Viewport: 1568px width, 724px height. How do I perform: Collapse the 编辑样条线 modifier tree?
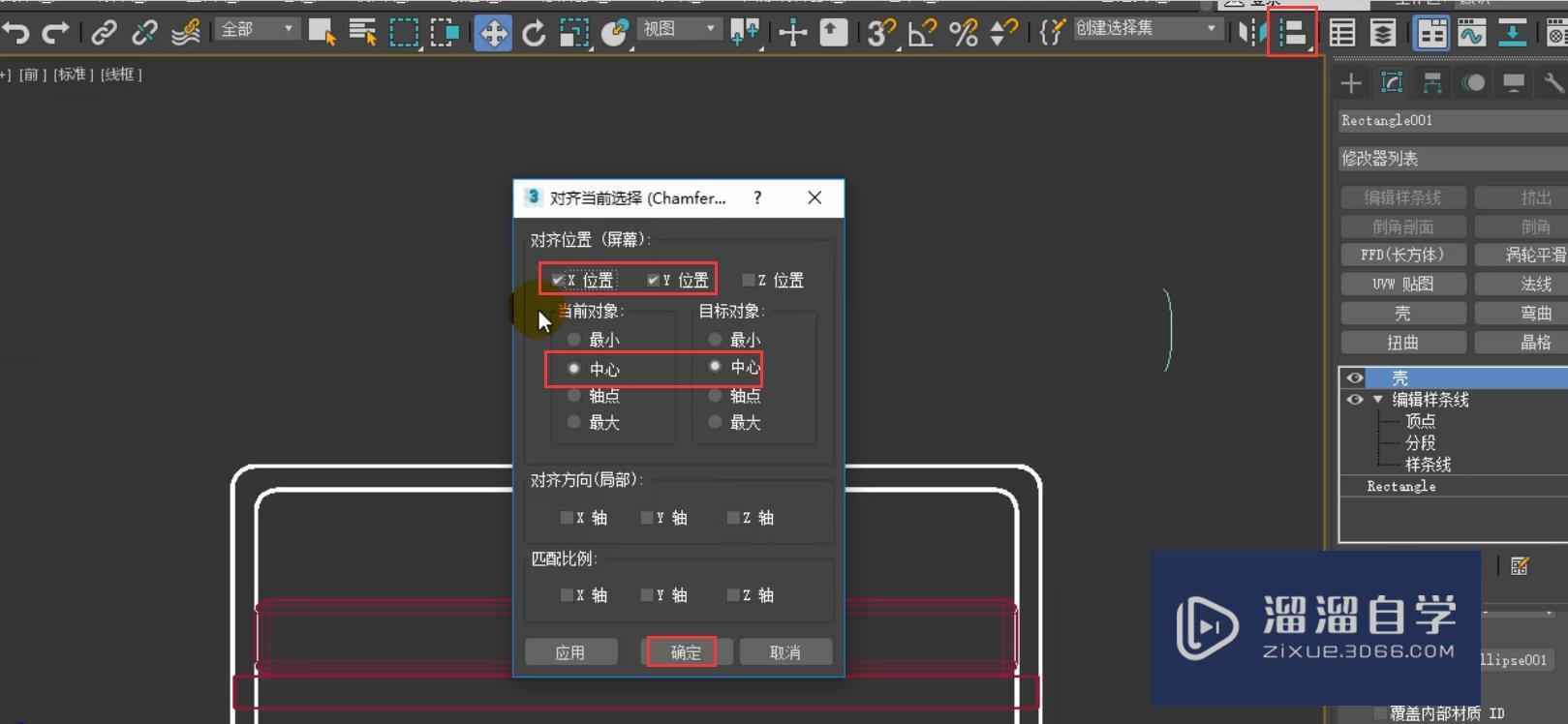pyautogui.click(x=1378, y=400)
